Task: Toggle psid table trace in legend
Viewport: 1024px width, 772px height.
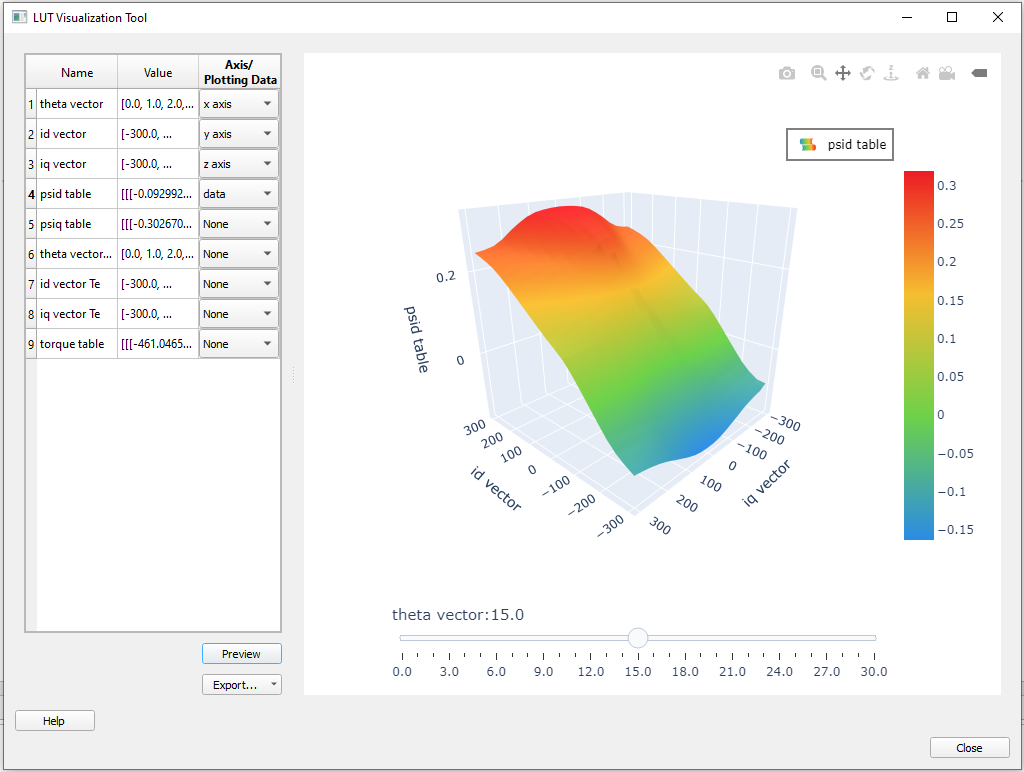Action: click(842, 144)
